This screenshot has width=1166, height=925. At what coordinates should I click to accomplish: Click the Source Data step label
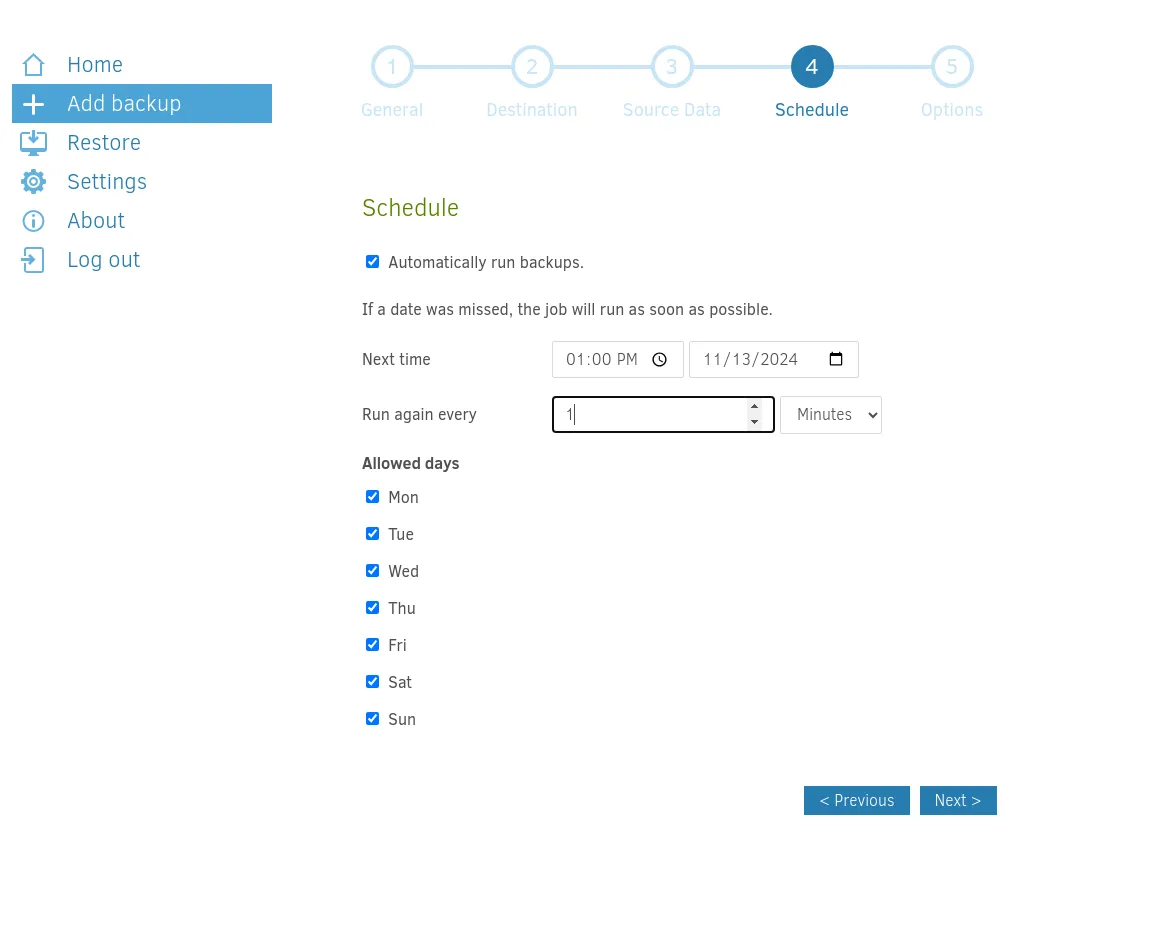[671, 110]
